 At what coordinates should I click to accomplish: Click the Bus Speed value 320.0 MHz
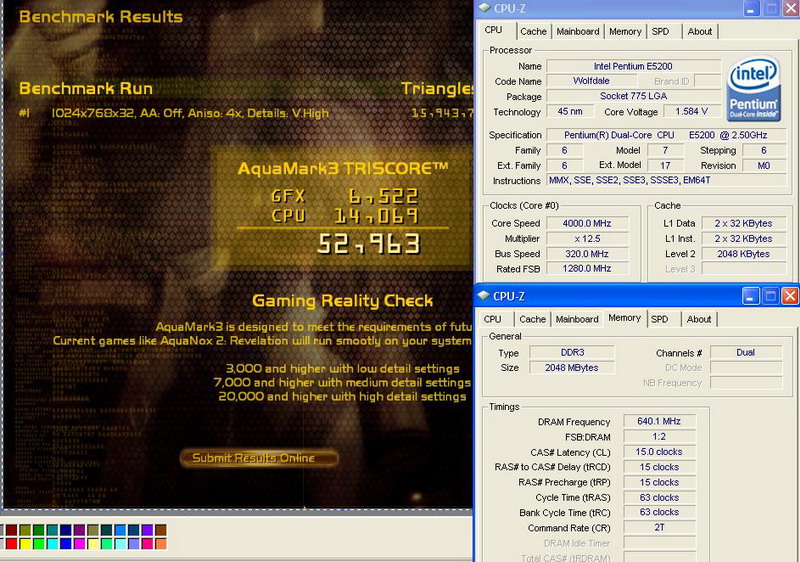pos(587,254)
